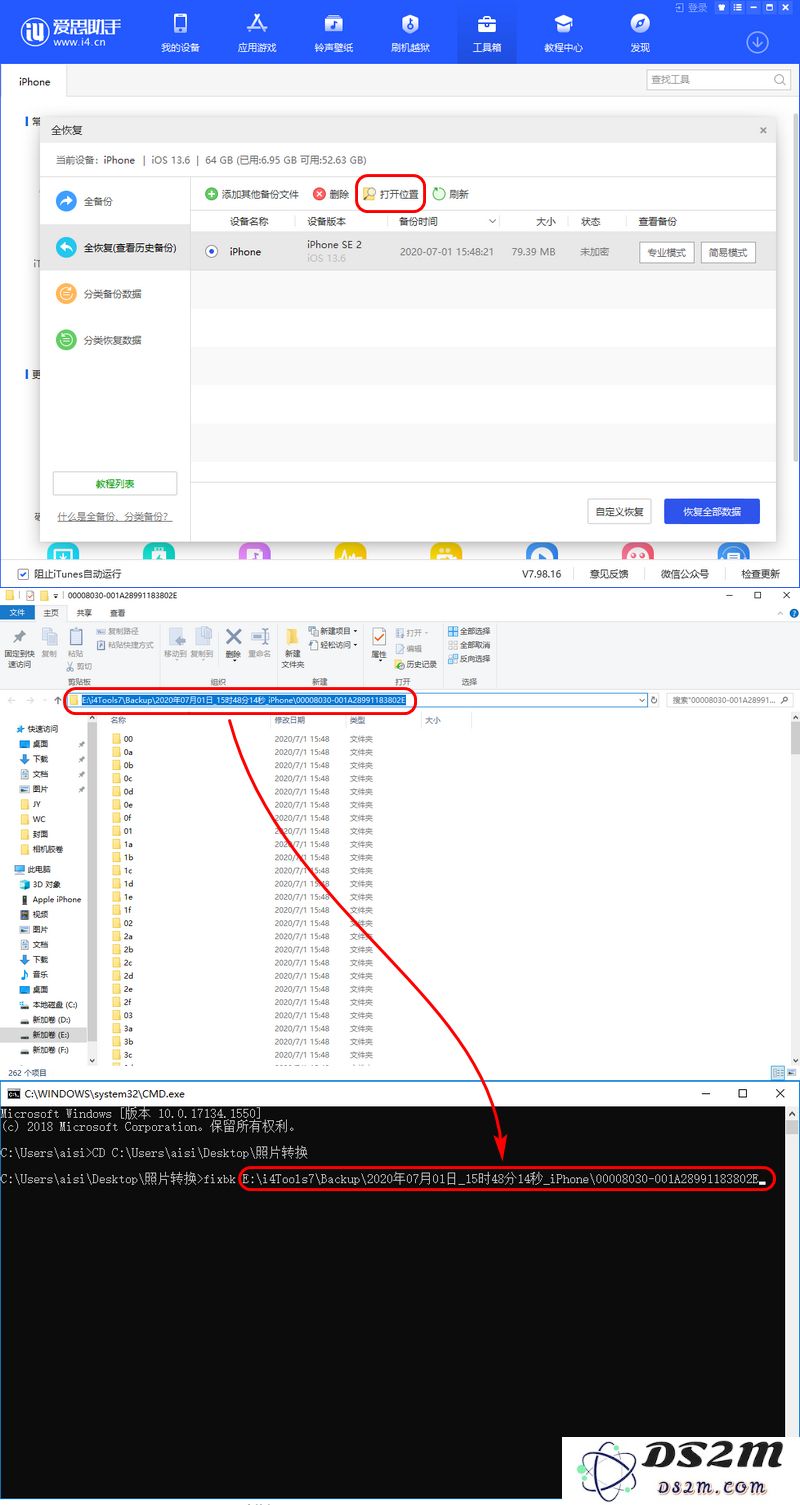This screenshot has width=800, height=1505.
Task: Click the 恢复全部数据 button
Action: [712, 511]
